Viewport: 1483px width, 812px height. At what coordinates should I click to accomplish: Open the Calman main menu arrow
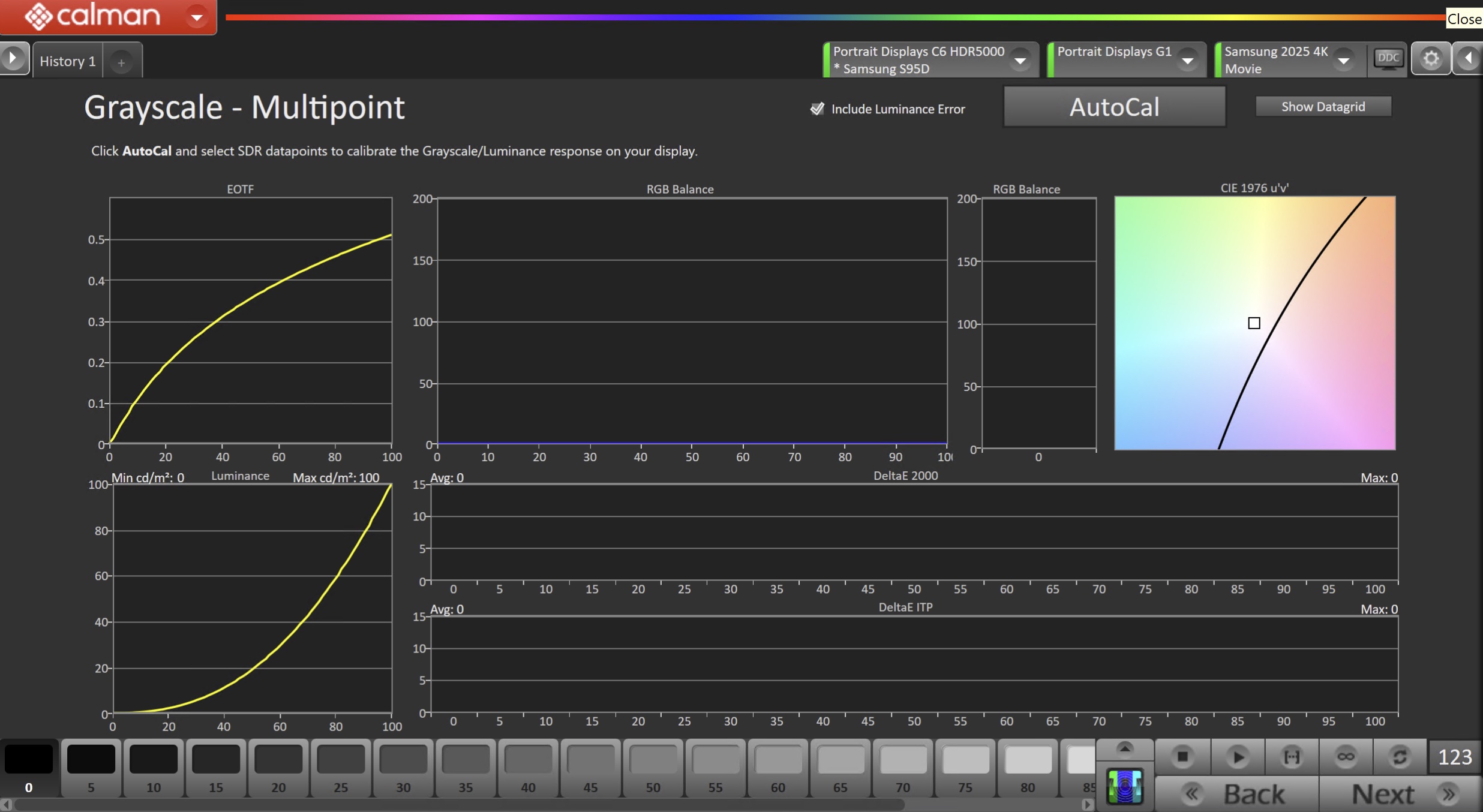196,17
